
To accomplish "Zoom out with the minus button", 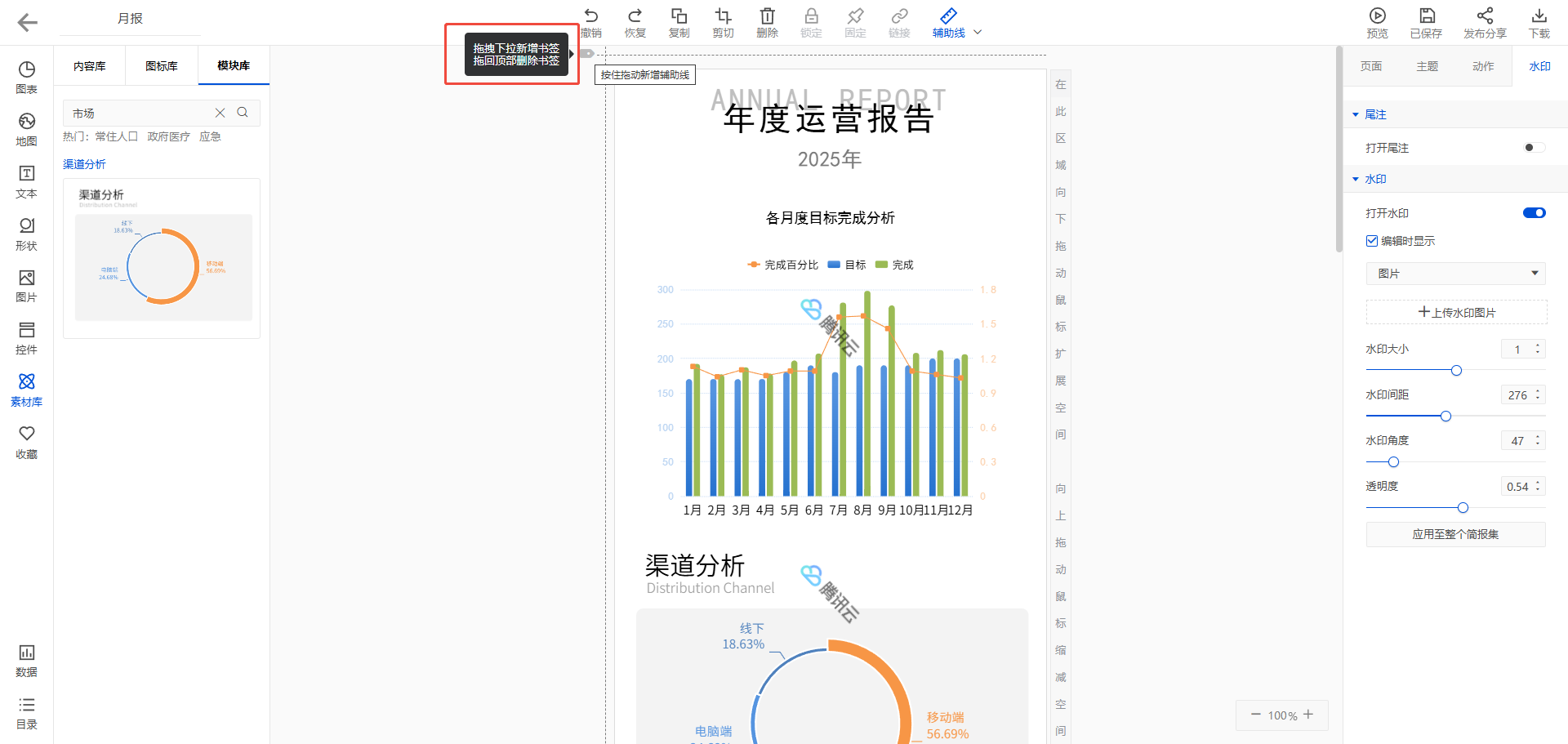I will (x=1256, y=715).
